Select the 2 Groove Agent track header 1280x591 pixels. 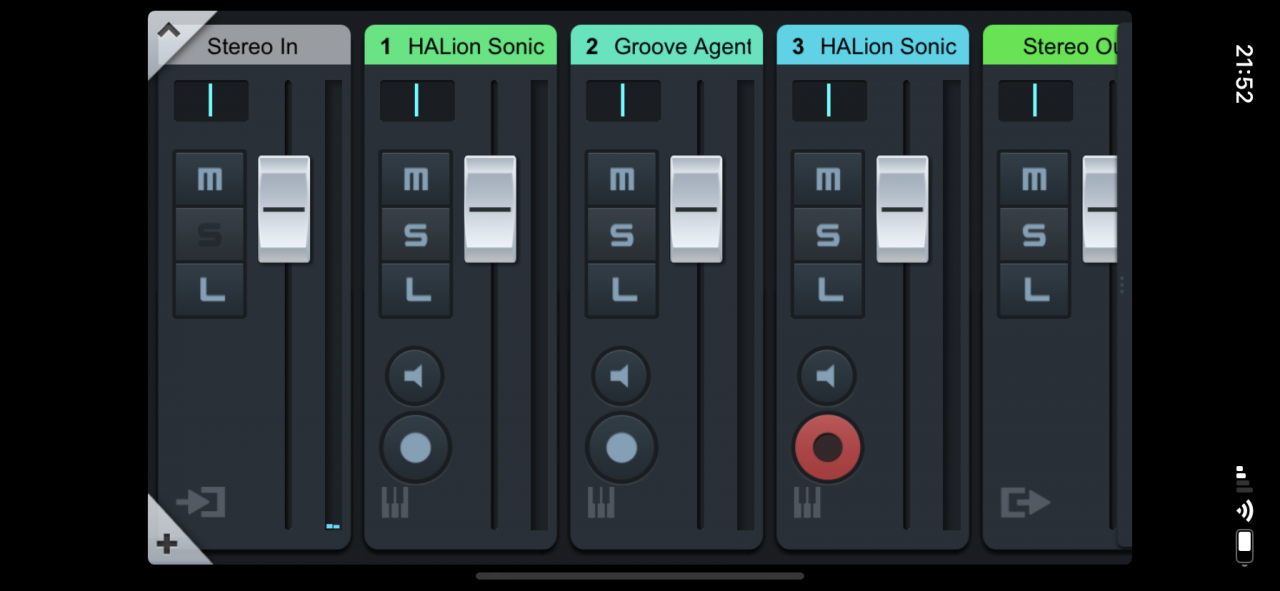pyautogui.click(x=666, y=46)
